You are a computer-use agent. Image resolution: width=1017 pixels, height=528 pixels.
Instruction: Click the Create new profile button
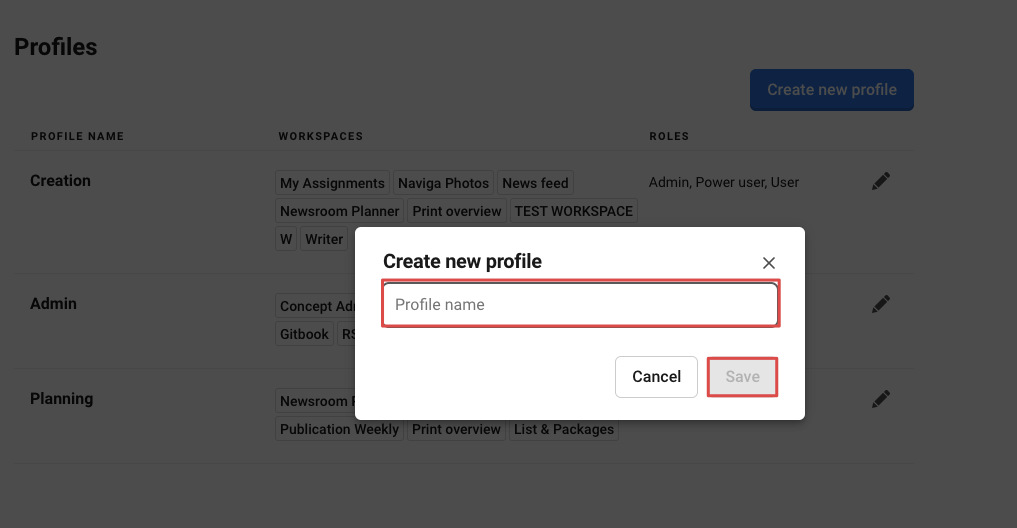[x=832, y=90]
